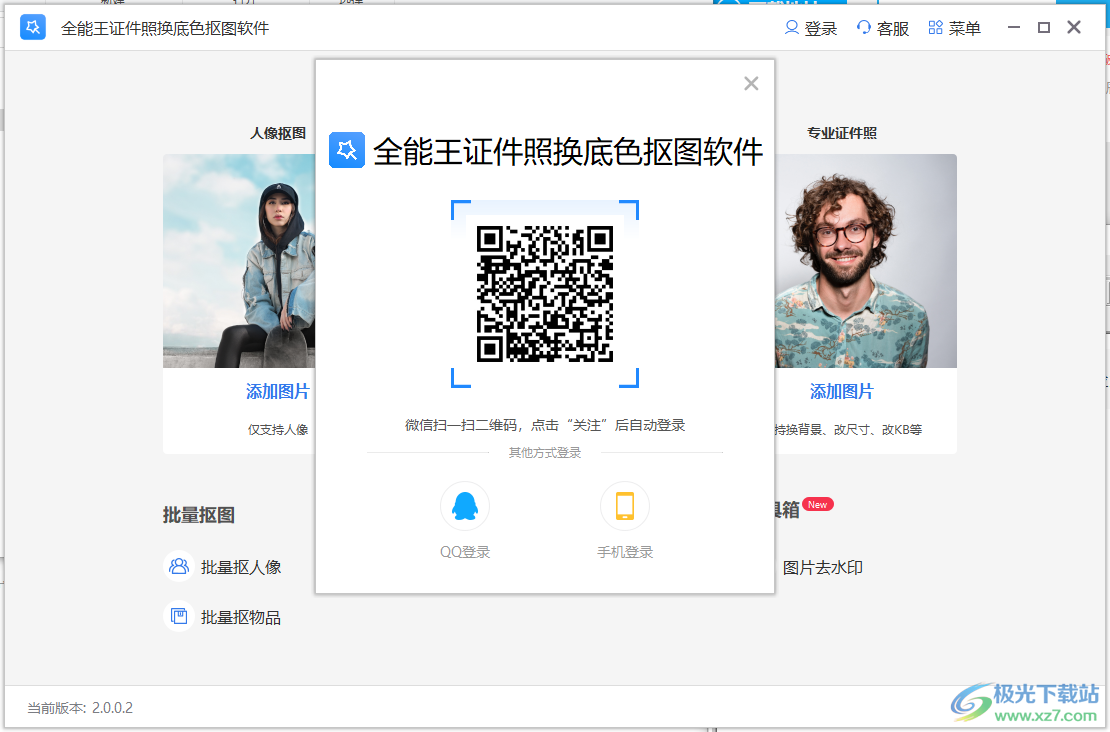
Task: Click 添加图片 under 人像抠图
Action: pos(278,391)
